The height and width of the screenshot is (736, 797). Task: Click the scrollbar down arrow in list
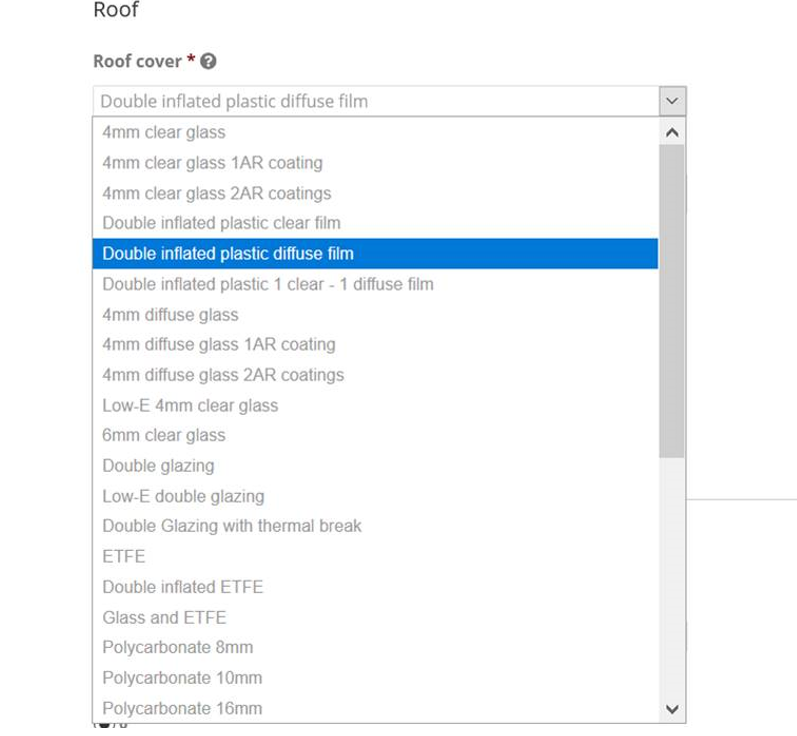(x=672, y=709)
